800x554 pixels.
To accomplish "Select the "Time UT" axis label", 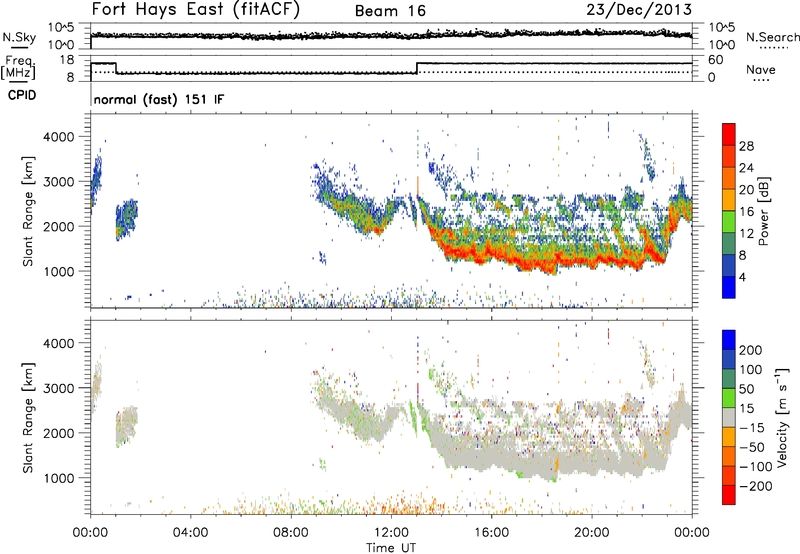I will click(x=391, y=547).
